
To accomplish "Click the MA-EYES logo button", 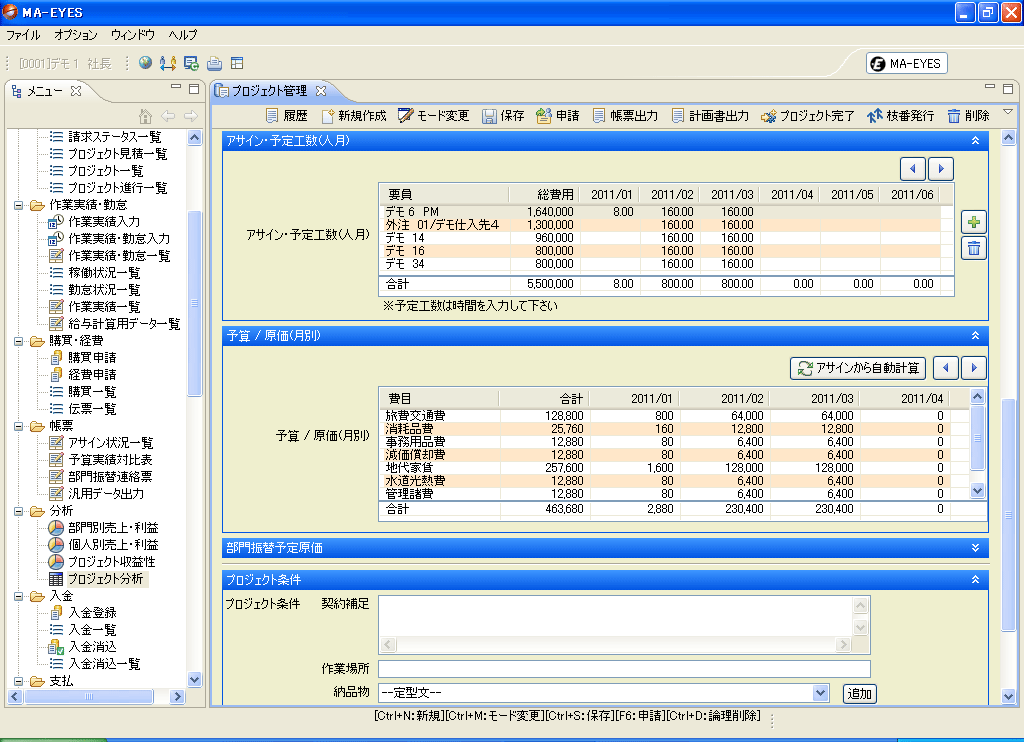I will [x=907, y=63].
